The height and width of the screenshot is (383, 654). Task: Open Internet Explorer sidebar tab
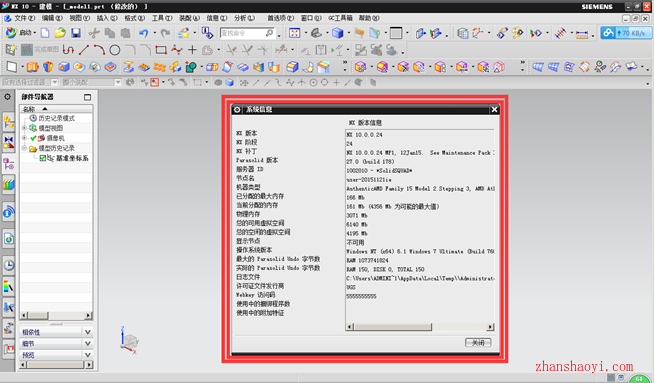tap(8, 239)
